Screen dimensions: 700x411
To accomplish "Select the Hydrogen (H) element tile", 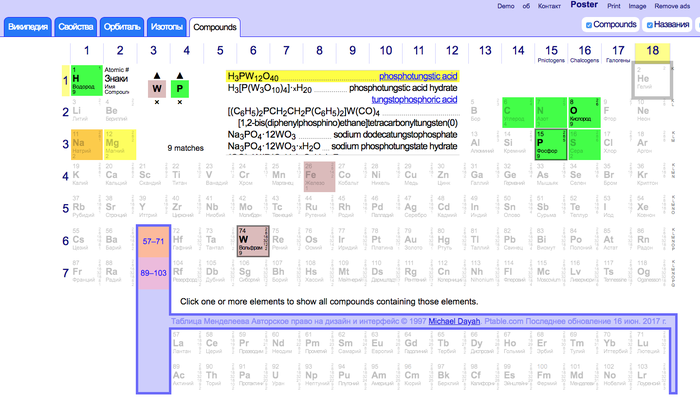I will pos(85,81).
